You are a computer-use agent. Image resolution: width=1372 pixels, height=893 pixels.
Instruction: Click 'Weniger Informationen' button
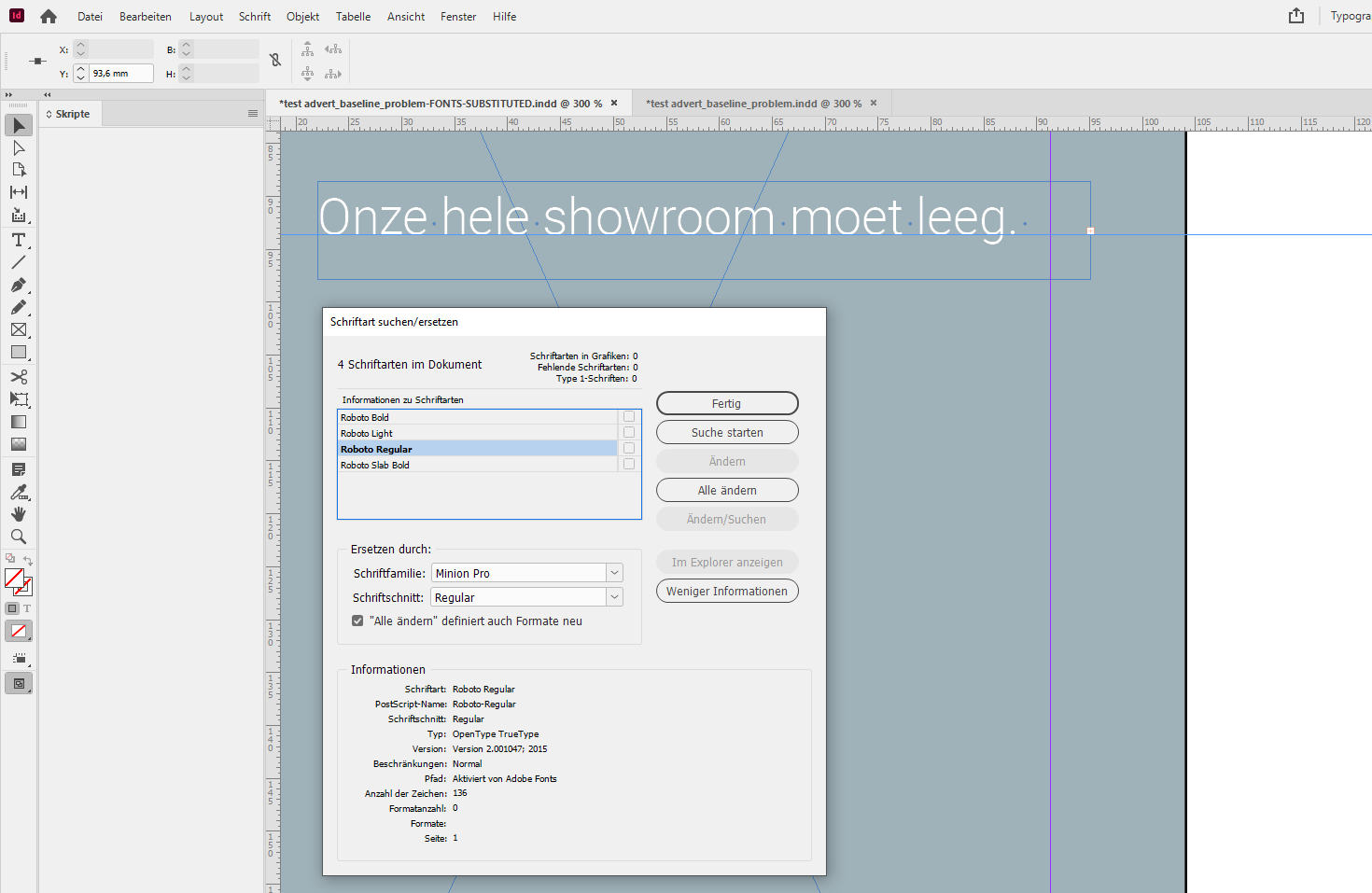point(727,591)
